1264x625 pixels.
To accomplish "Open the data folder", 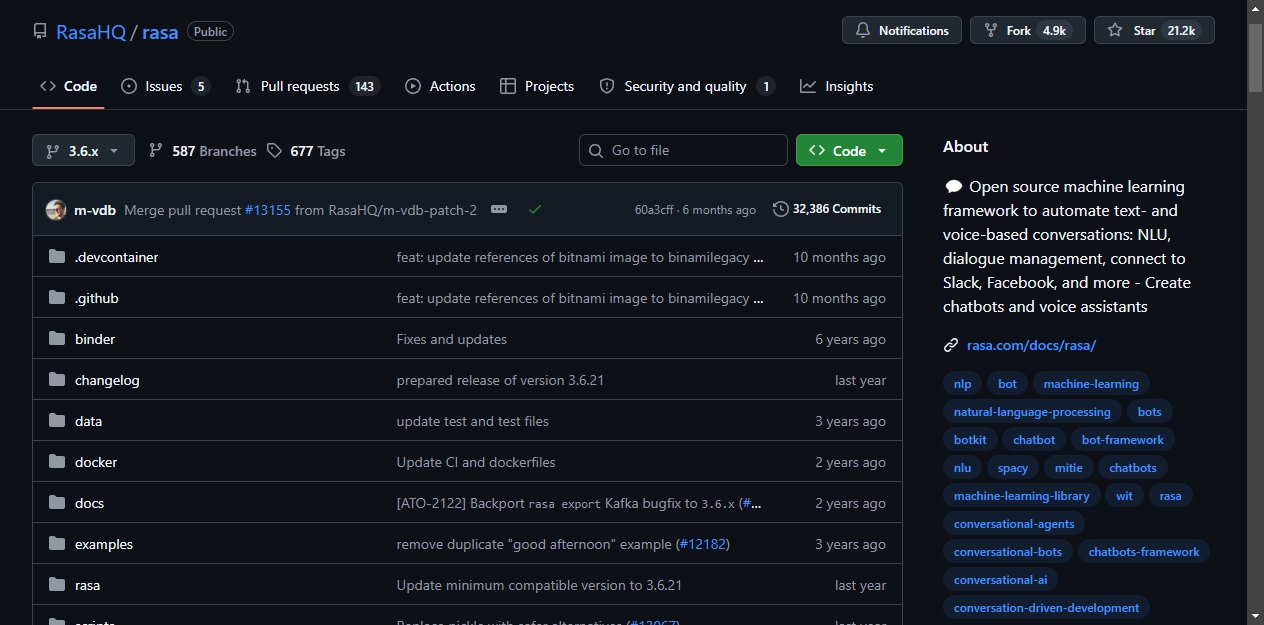I will coord(88,421).
